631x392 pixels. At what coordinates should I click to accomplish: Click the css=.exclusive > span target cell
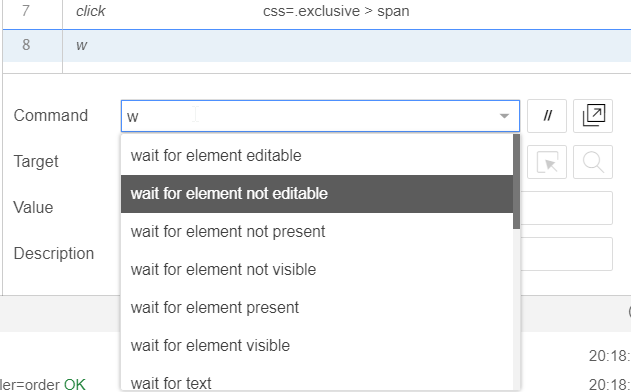coord(336,11)
